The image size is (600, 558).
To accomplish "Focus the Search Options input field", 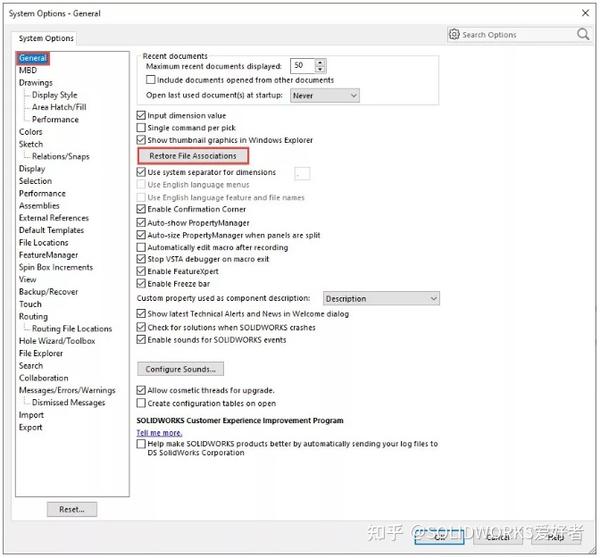I will click(517, 35).
